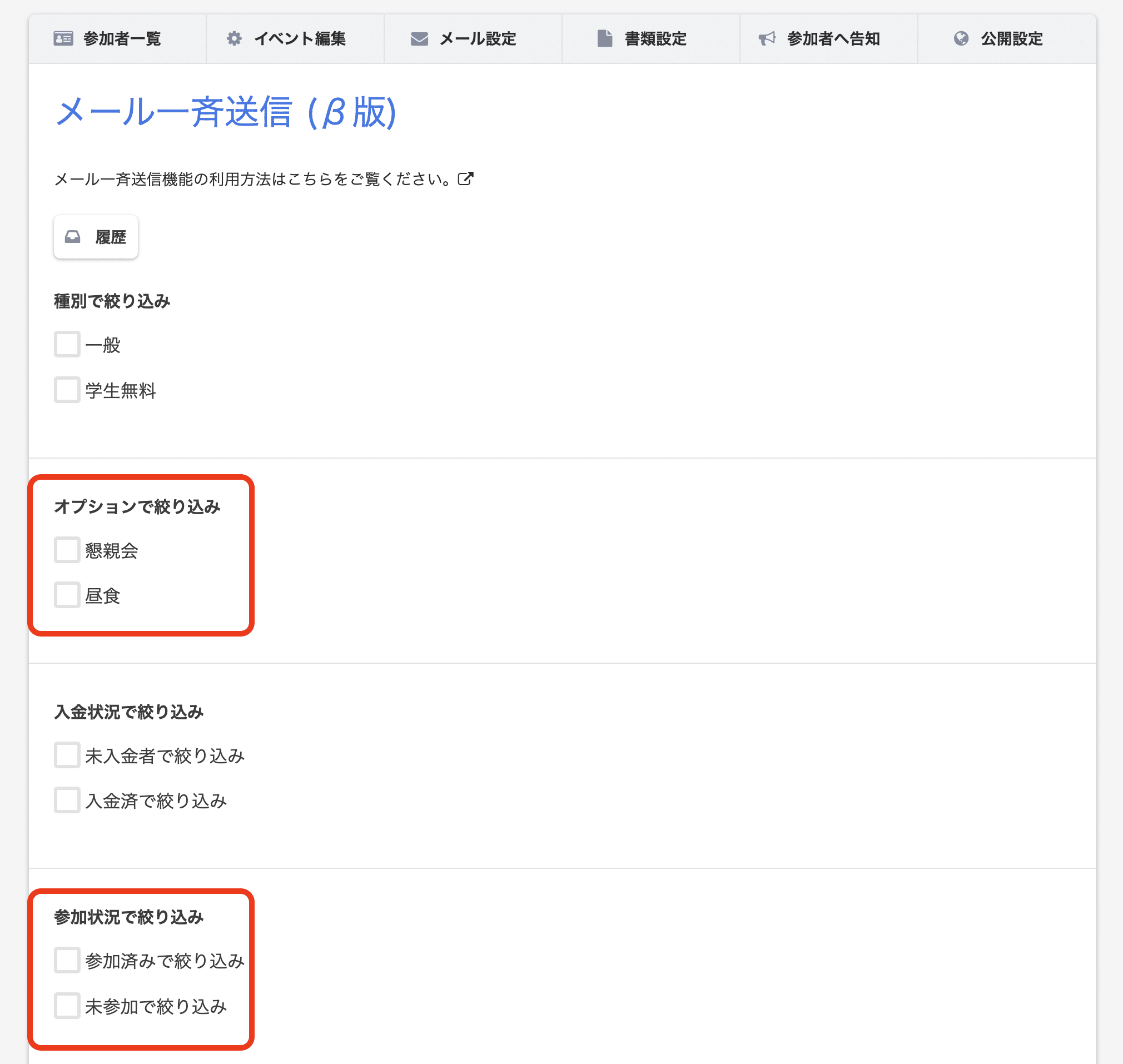Click the external link icon after ご覧ください

[466, 178]
